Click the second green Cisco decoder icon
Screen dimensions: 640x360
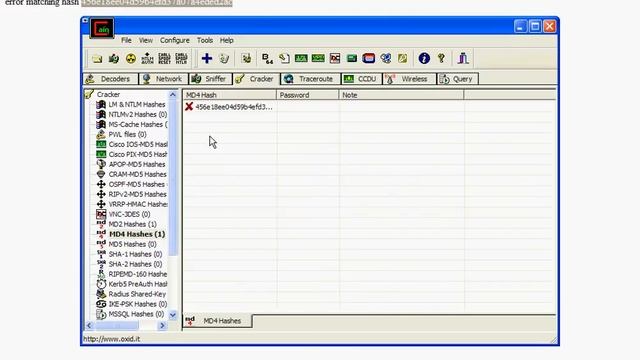point(318,59)
